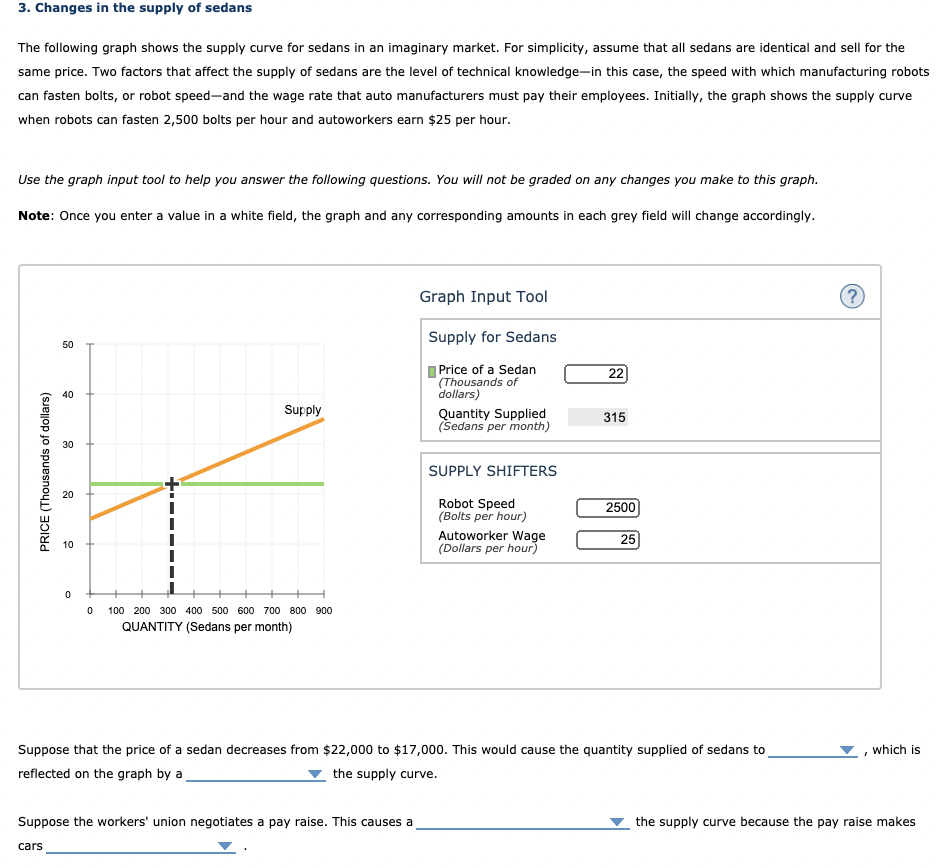This screenshot has height=868, width=948.
Task: Click the Graph Input Tool heading
Action: pyautogui.click(x=483, y=297)
